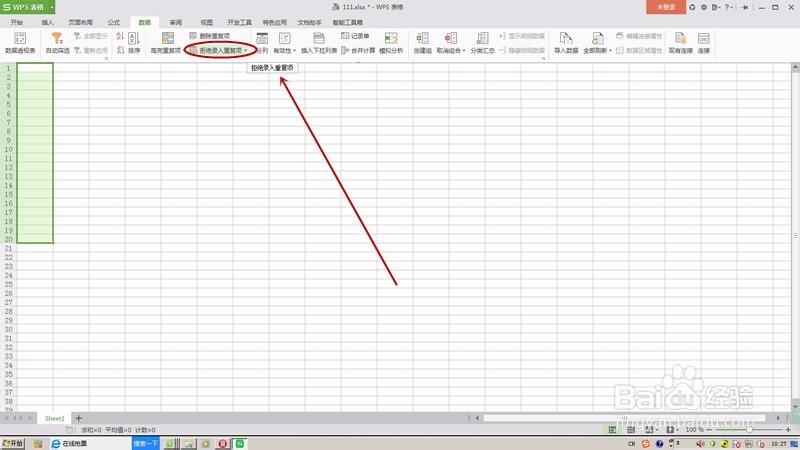Open the outline group dialog launcher
The height and width of the screenshot is (450, 800).
pyautogui.click(x=543, y=58)
